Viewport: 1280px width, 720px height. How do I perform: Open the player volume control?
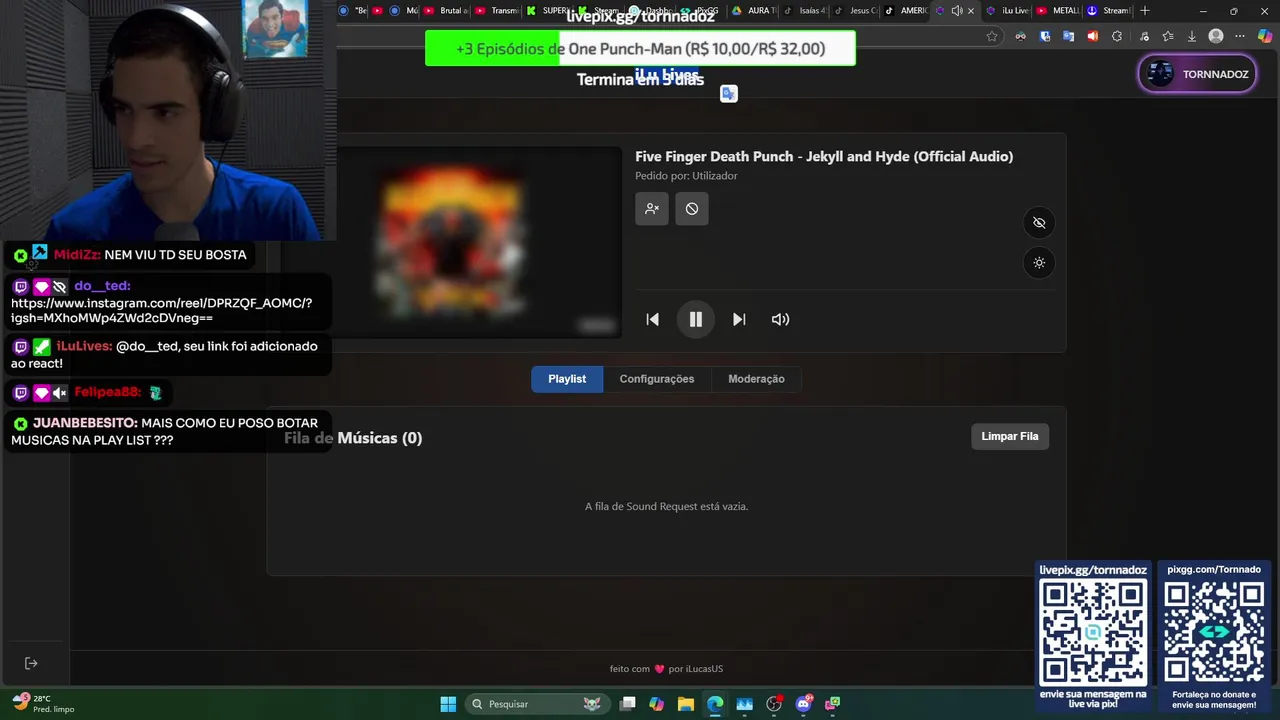point(781,319)
